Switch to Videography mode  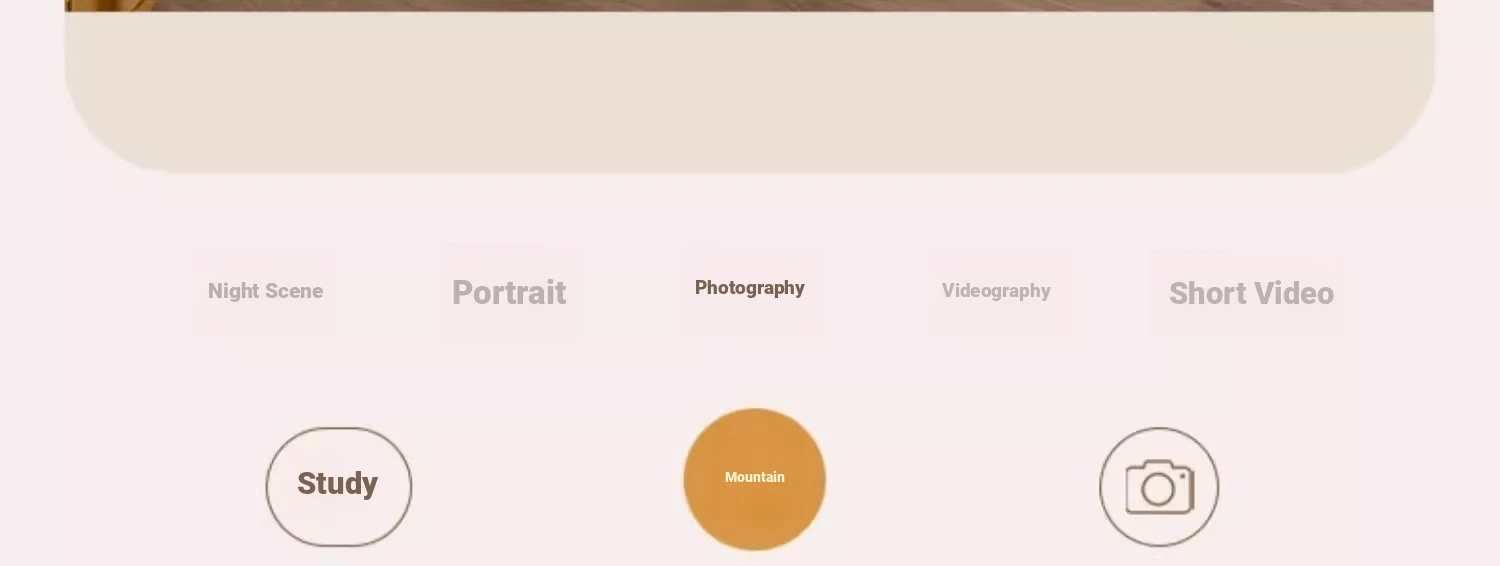(996, 291)
